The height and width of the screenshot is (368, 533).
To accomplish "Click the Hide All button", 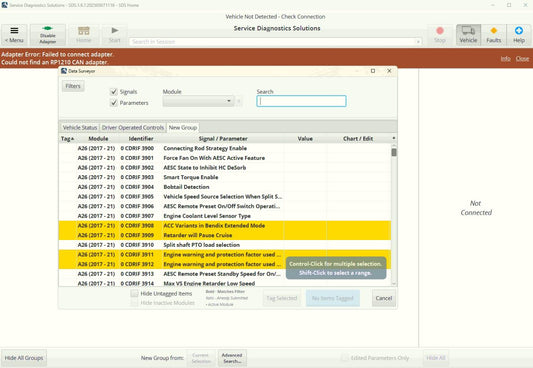I will (x=436, y=358).
